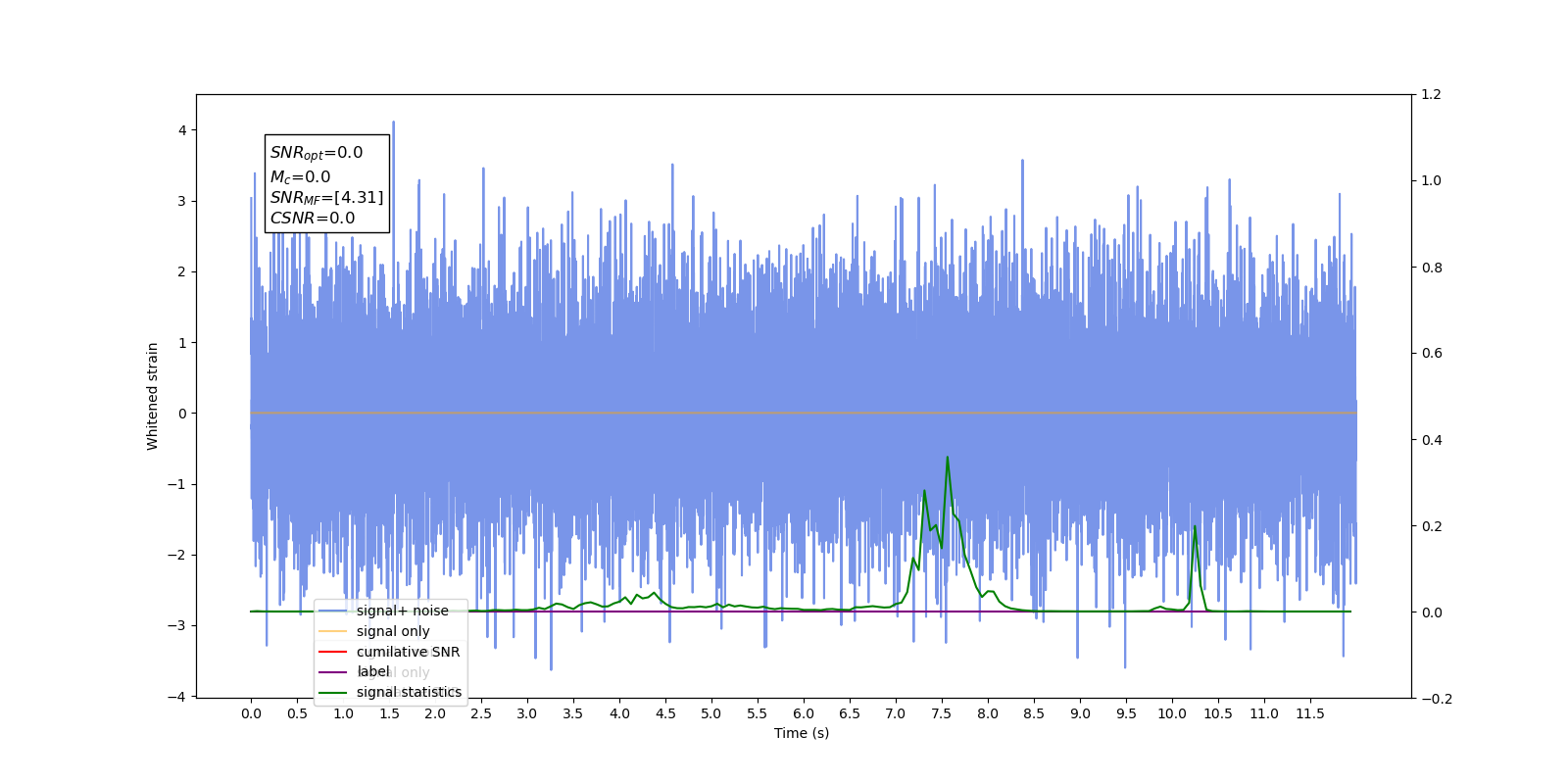Click the purple 'label' legend line
Screen dimensions: 1568x784
point(333,672)
